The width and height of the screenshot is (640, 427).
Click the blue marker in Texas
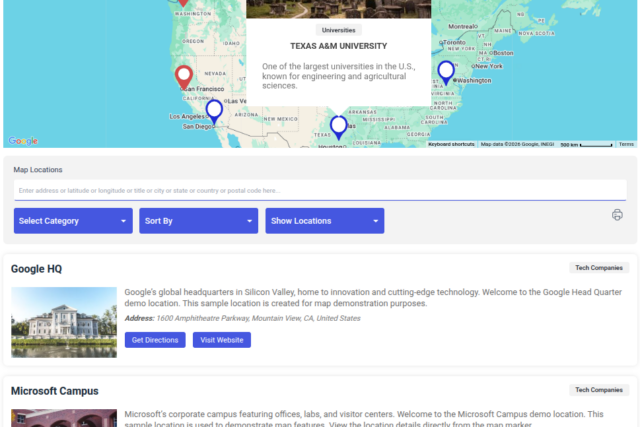click(338, 127)
